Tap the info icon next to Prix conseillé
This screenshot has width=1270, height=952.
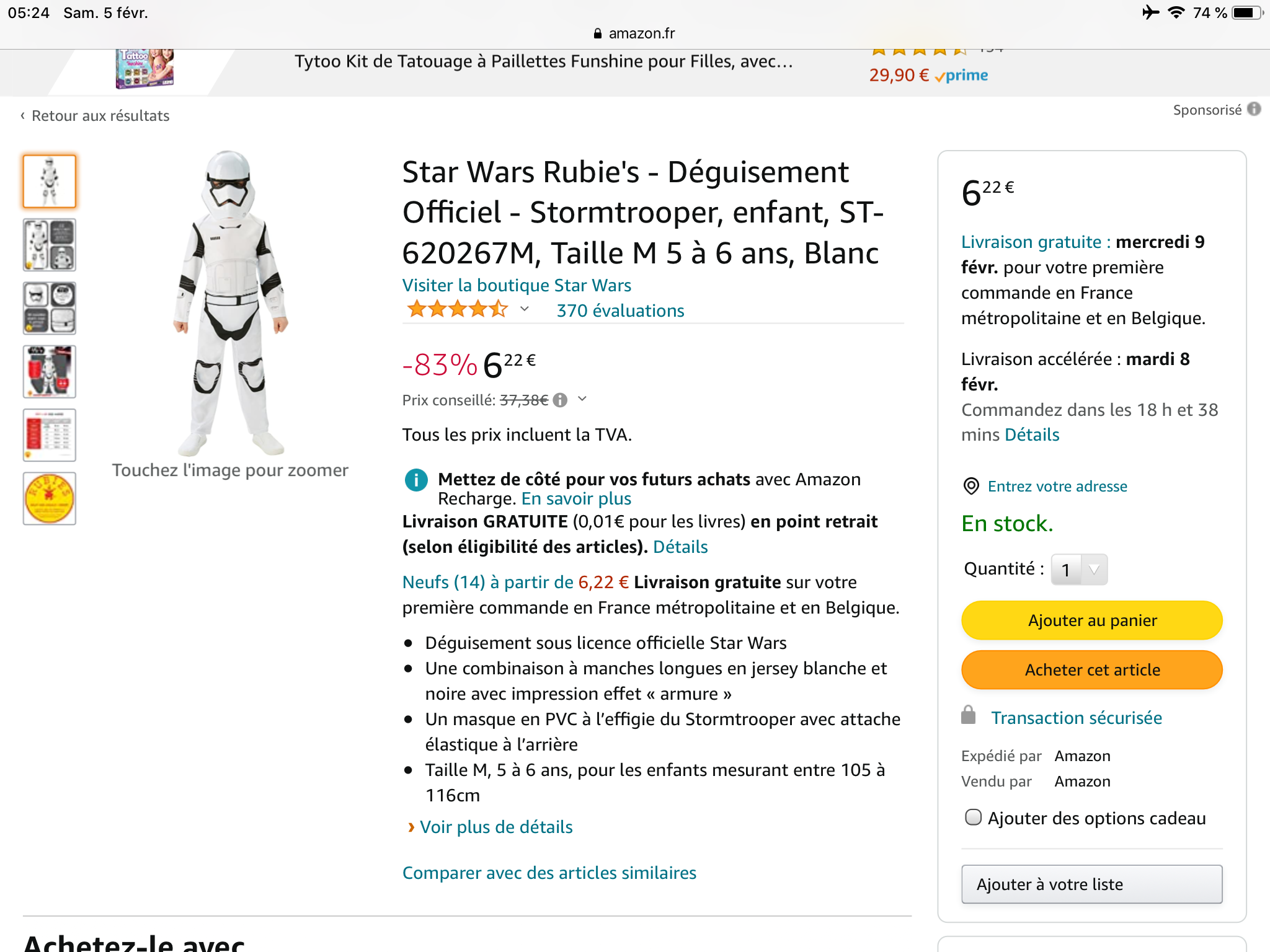[560, 400]
